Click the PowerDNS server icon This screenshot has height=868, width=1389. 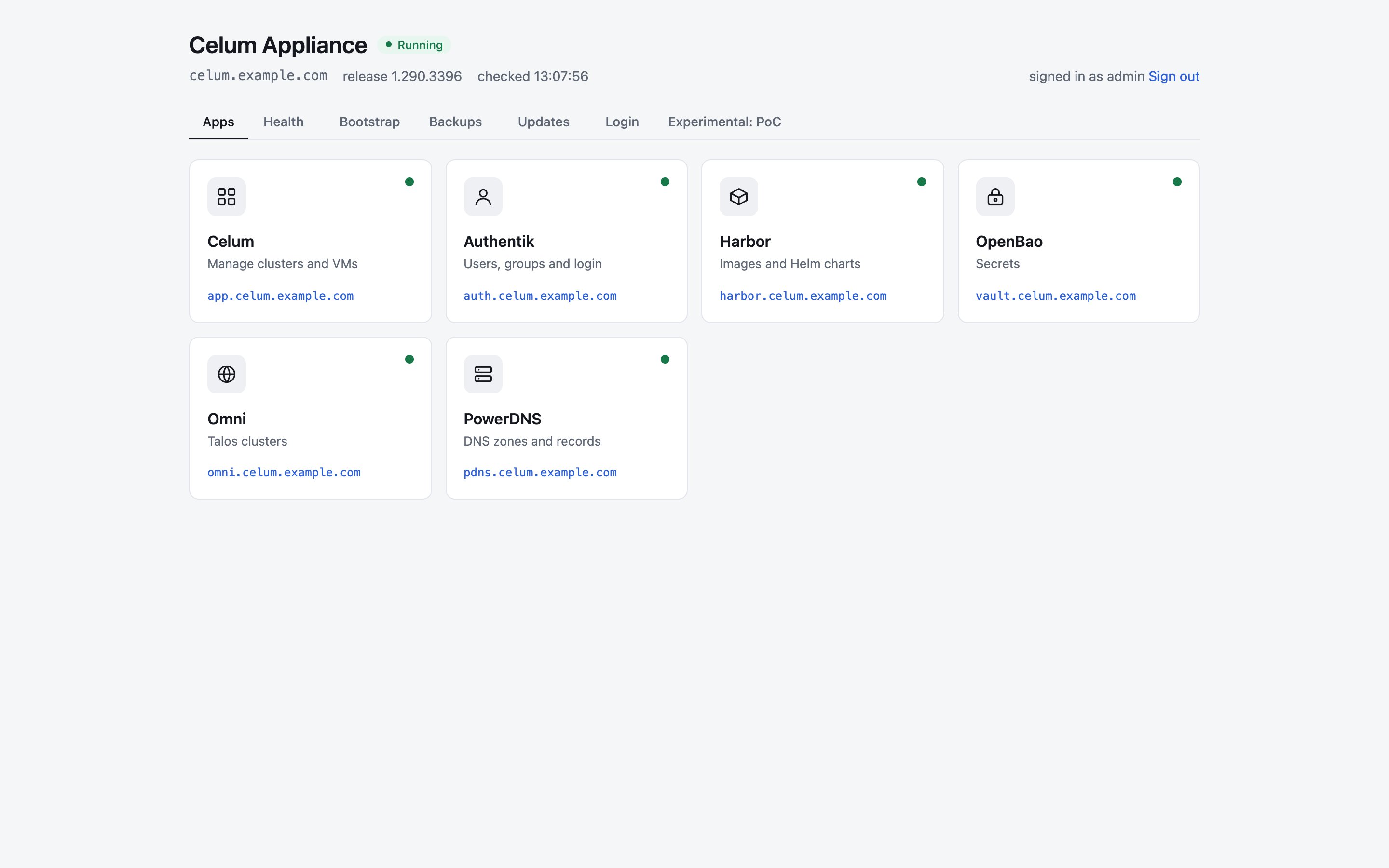483,374
